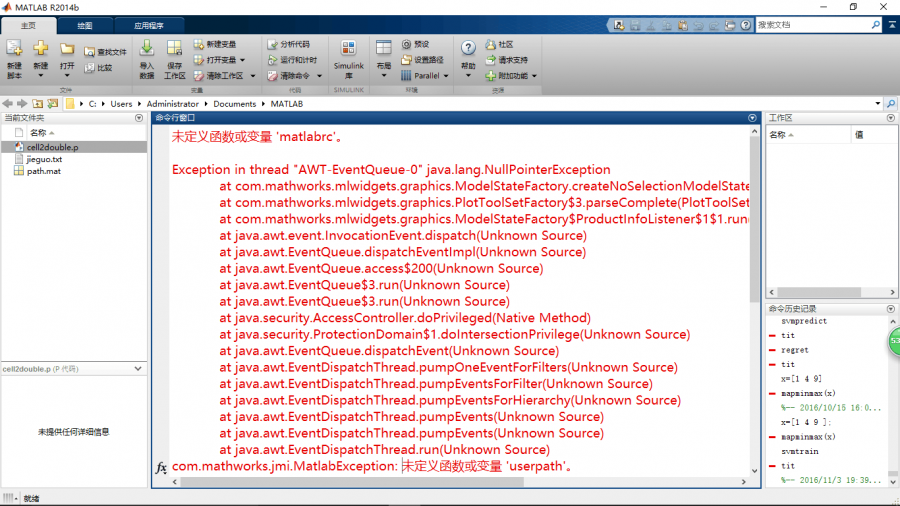
Task: Click the 布局 (Layout) icon
Action: [383, 47]
